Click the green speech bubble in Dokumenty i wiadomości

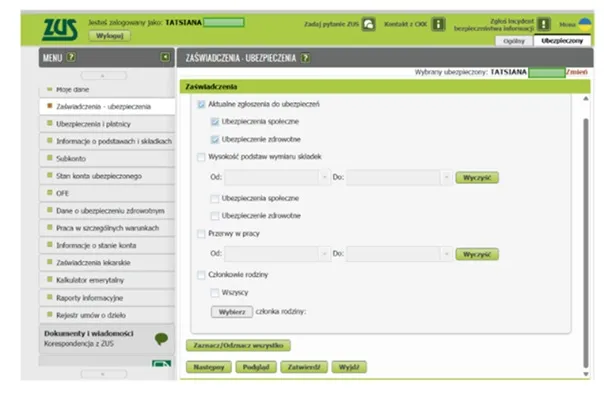[161, 339]
